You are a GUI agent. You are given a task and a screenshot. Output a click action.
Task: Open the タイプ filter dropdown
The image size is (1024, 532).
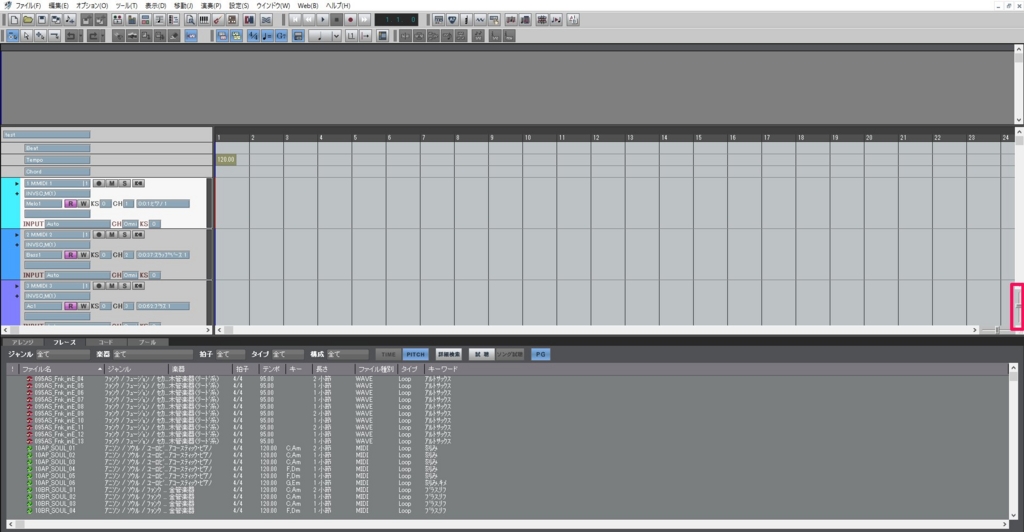tap(288, 354)
